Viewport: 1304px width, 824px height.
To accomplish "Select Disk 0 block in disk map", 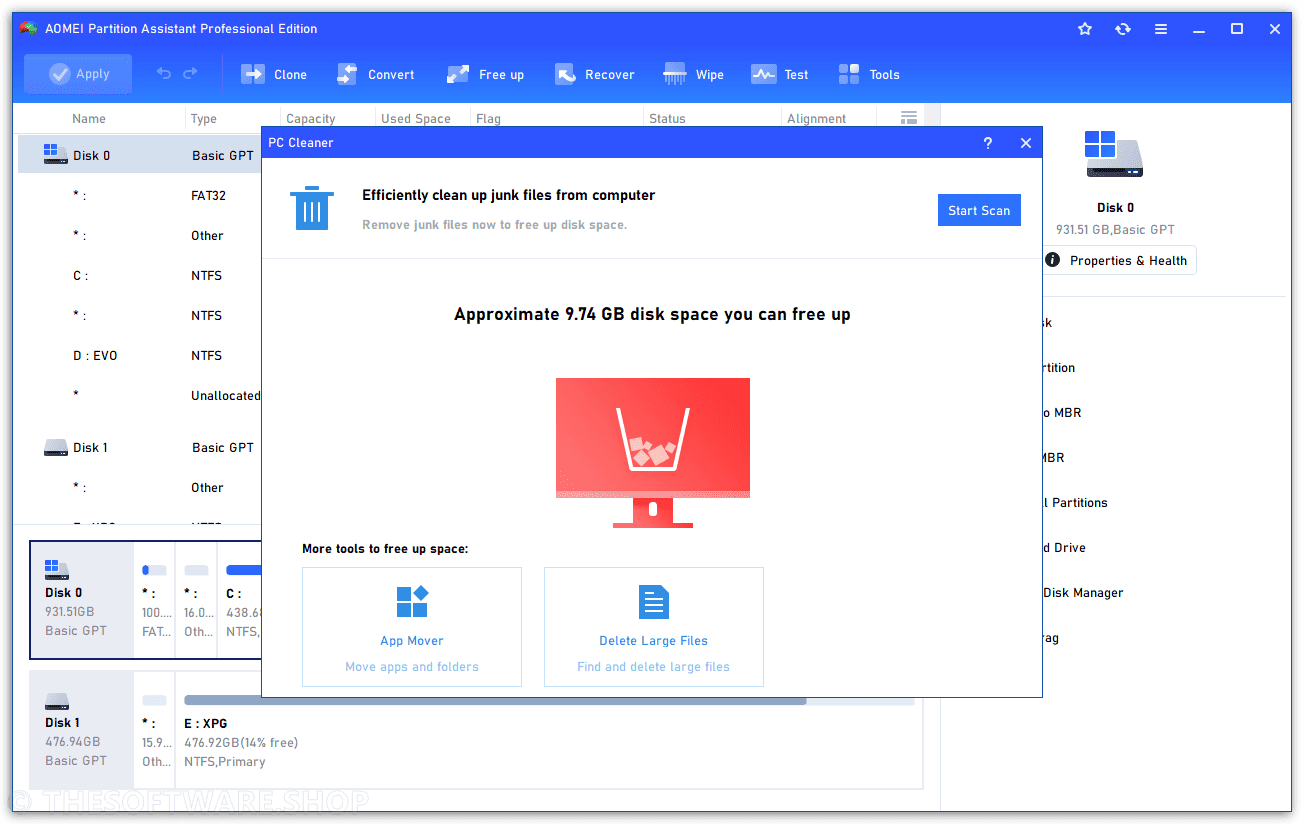I will 82,600.
